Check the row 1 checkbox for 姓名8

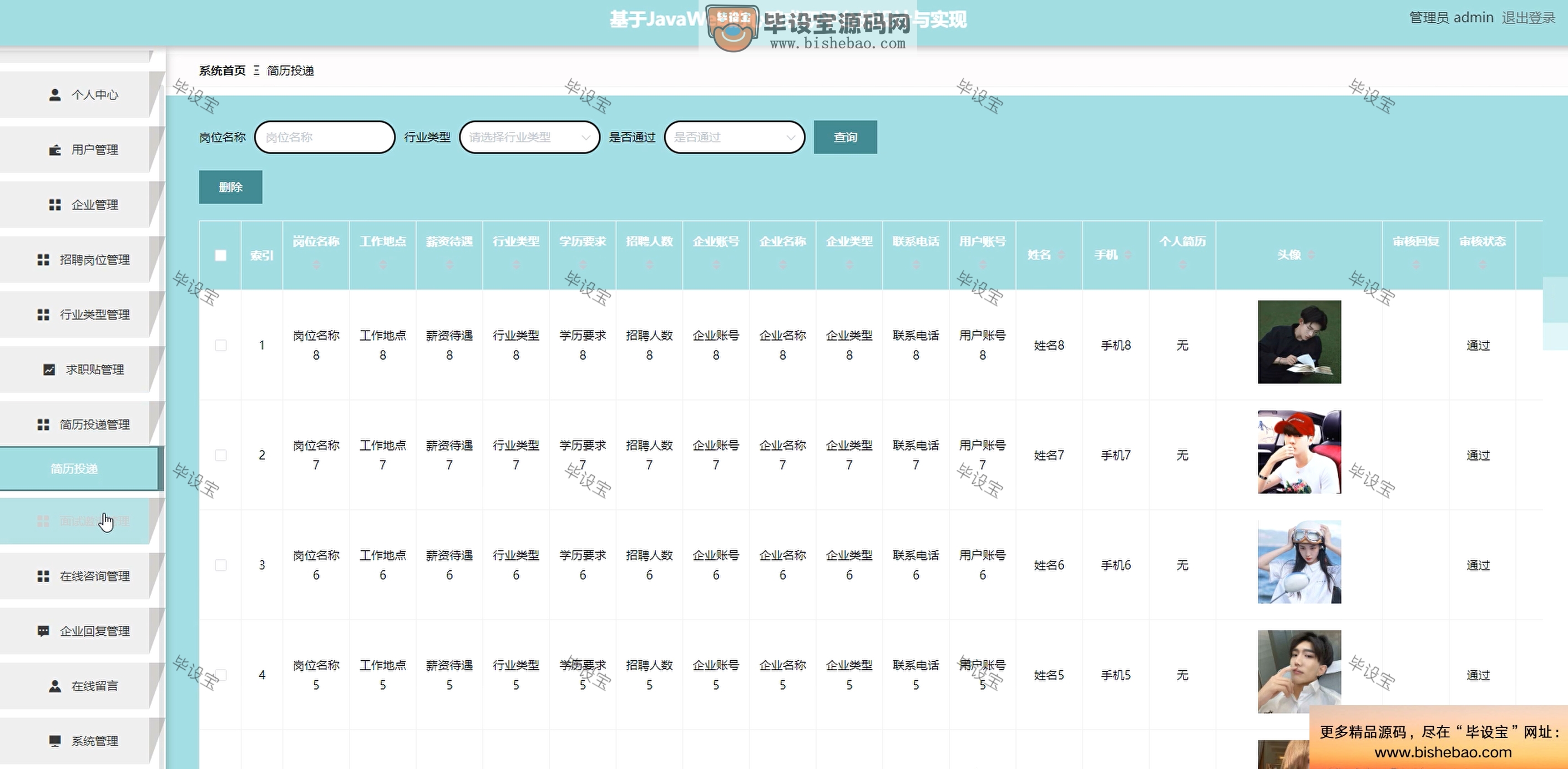[221, 345]
